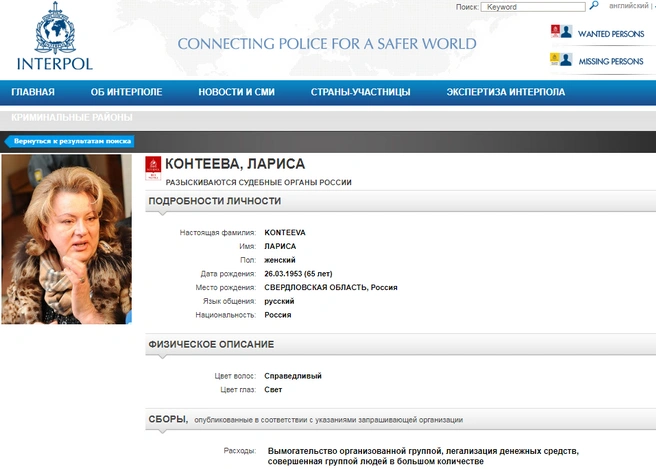
Task: Click the Вымогательство charges description text
Action: click(x=423, y=456)
